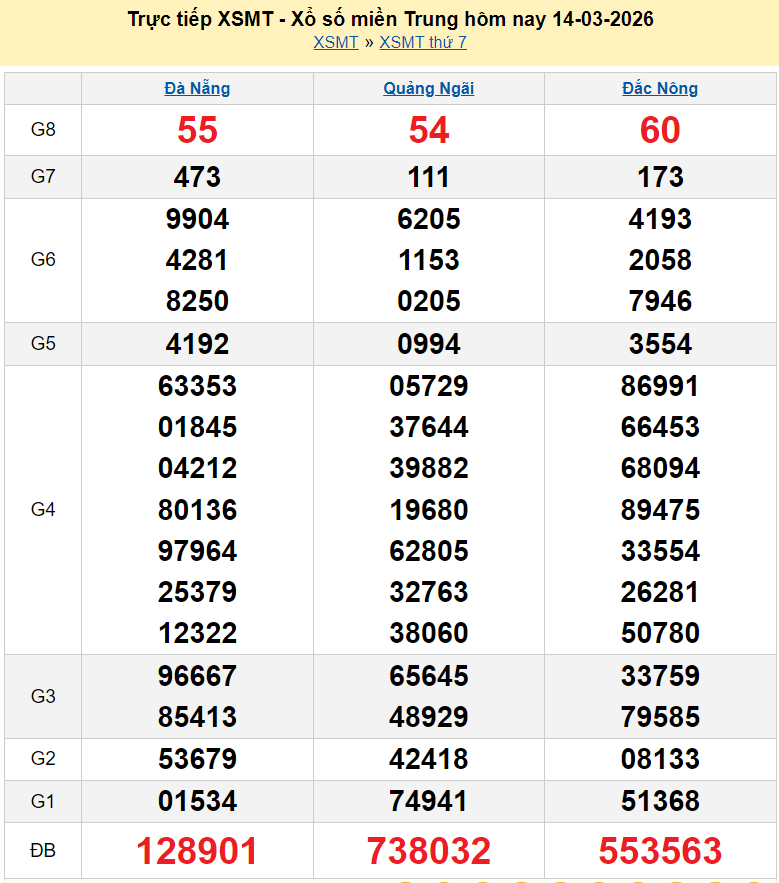779x883 pixels.
Task: Select Đắc Nông special prize 553563
Action: coord(660,851)
